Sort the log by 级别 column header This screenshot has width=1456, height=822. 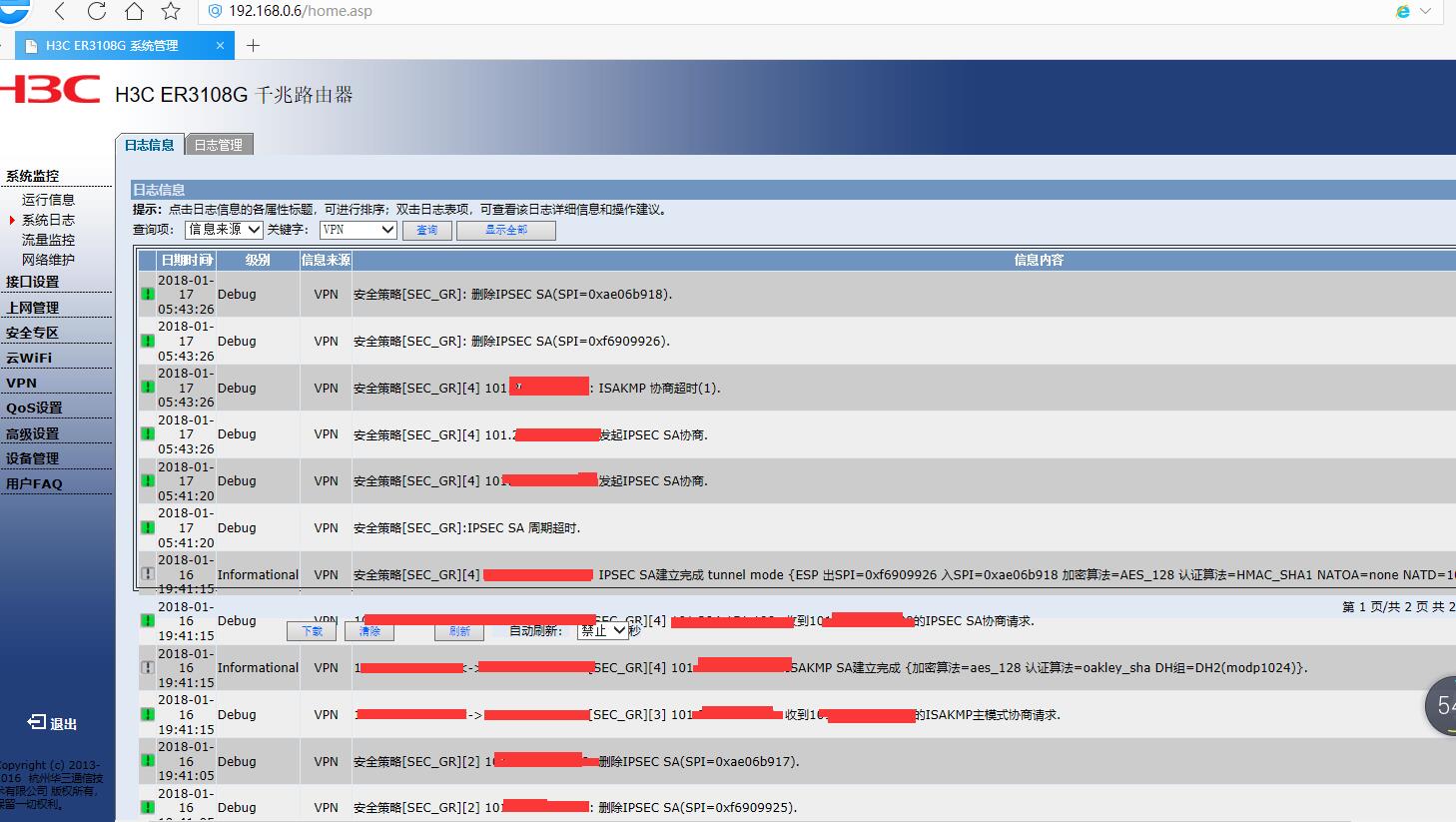[258, 260]
